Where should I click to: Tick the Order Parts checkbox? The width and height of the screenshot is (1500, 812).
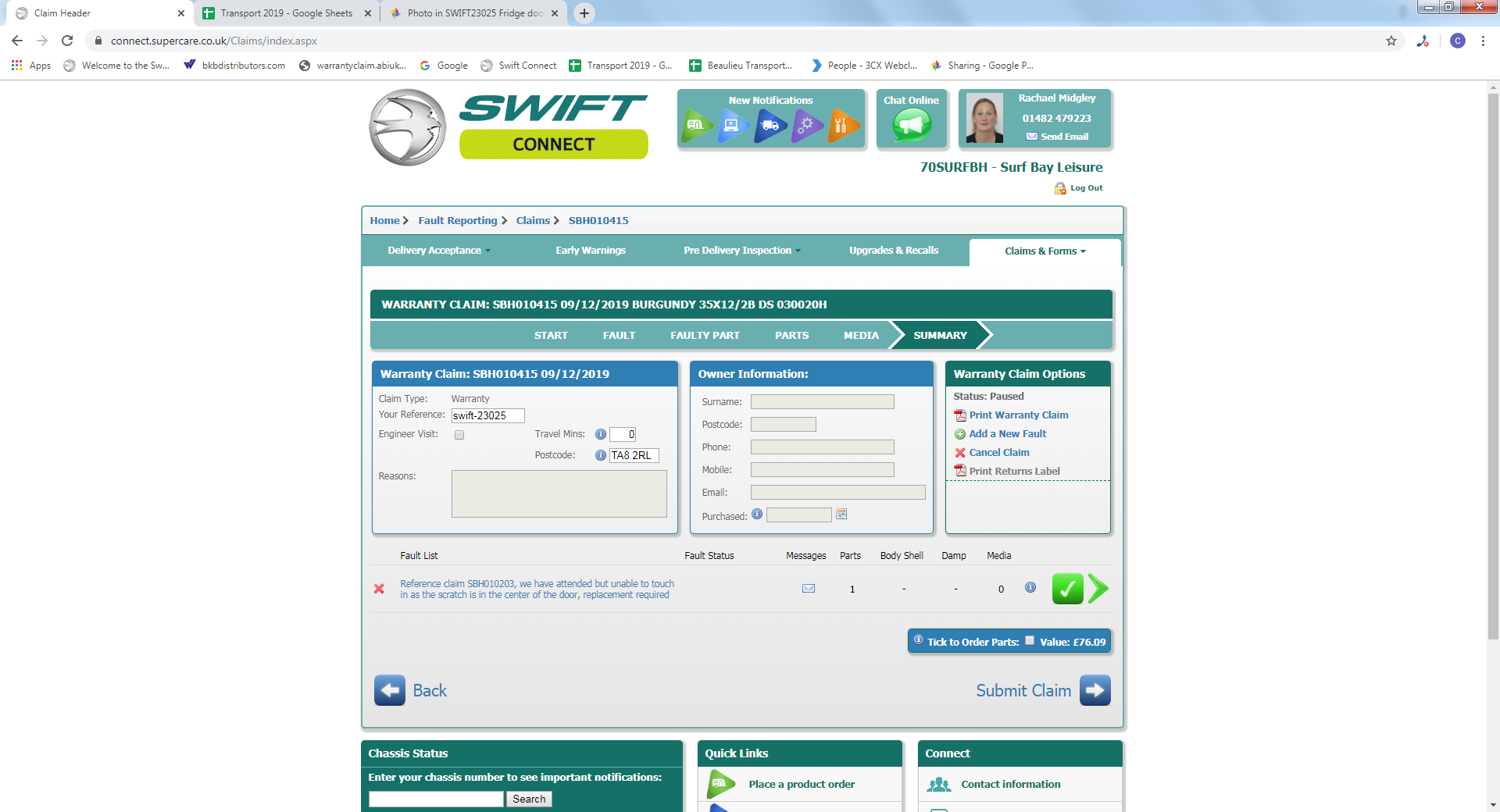[1030, 640]
